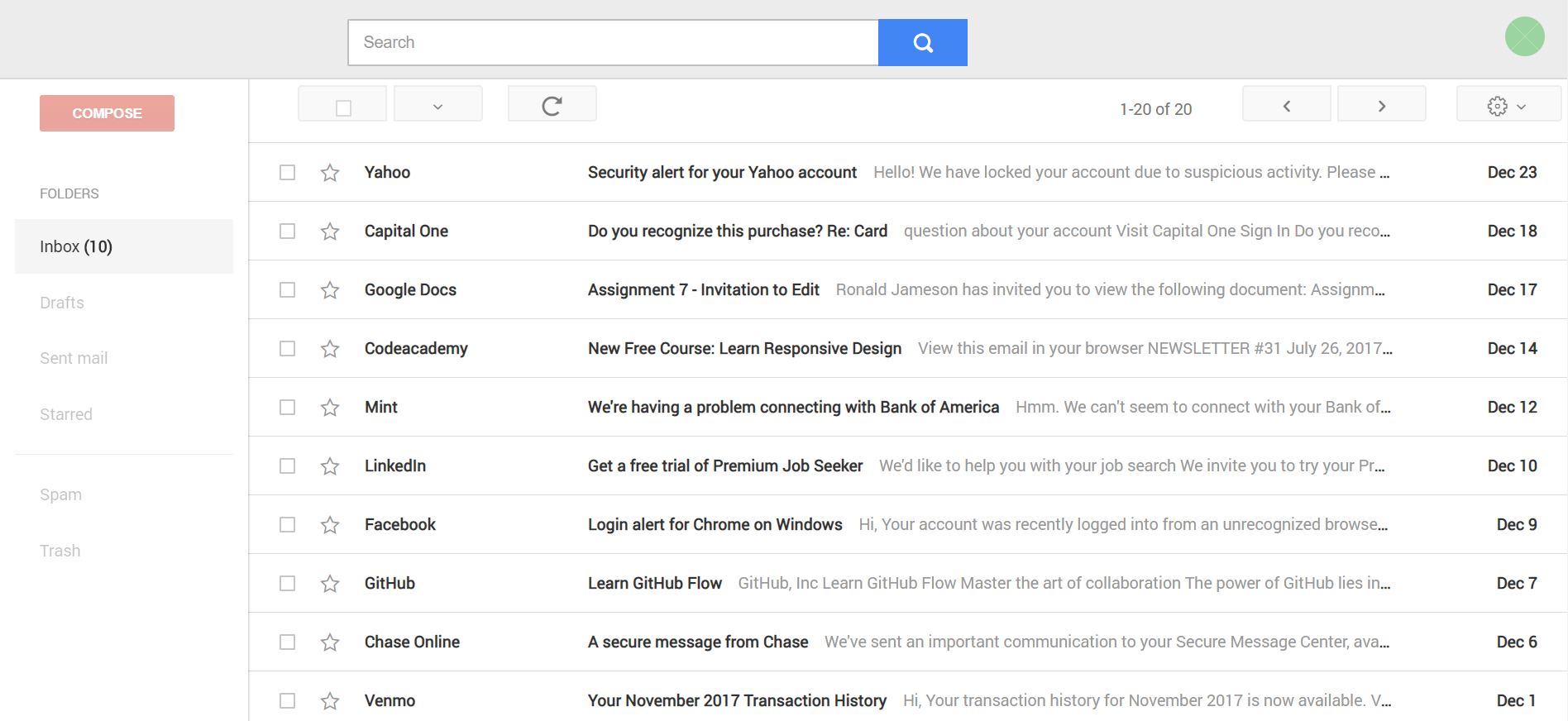
Task: Open the Sent mail folder
Action: point(74,358)
